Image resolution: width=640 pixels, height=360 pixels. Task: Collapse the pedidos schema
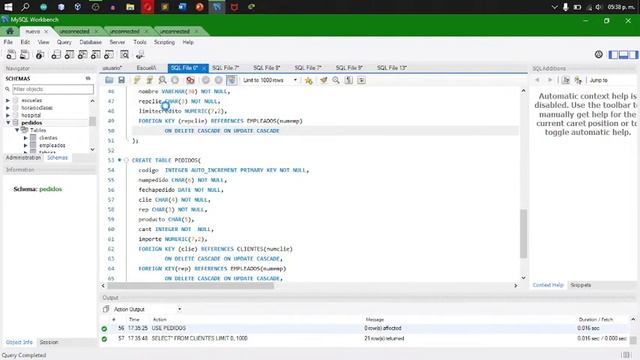pos(8,122)
